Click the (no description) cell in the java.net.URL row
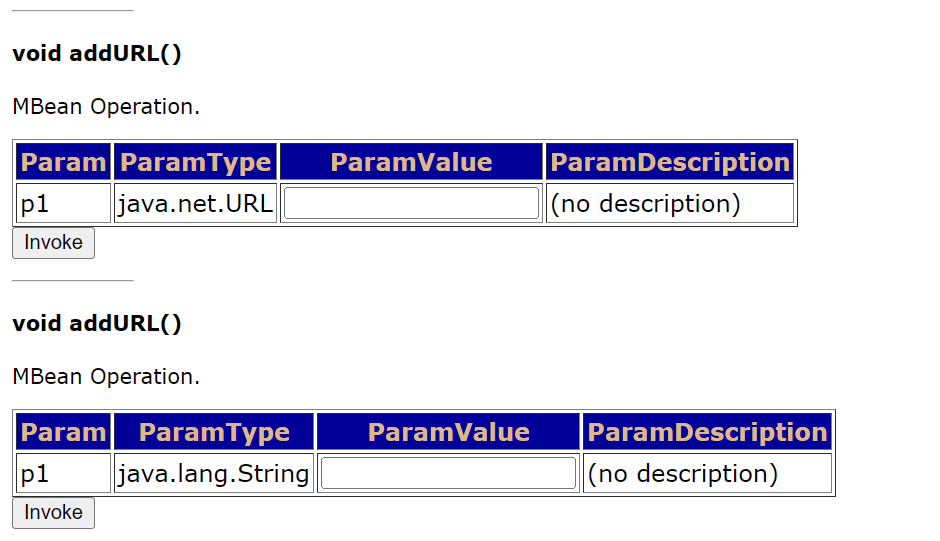The width and height of the screenshot is (940, 541). point(646,203)
